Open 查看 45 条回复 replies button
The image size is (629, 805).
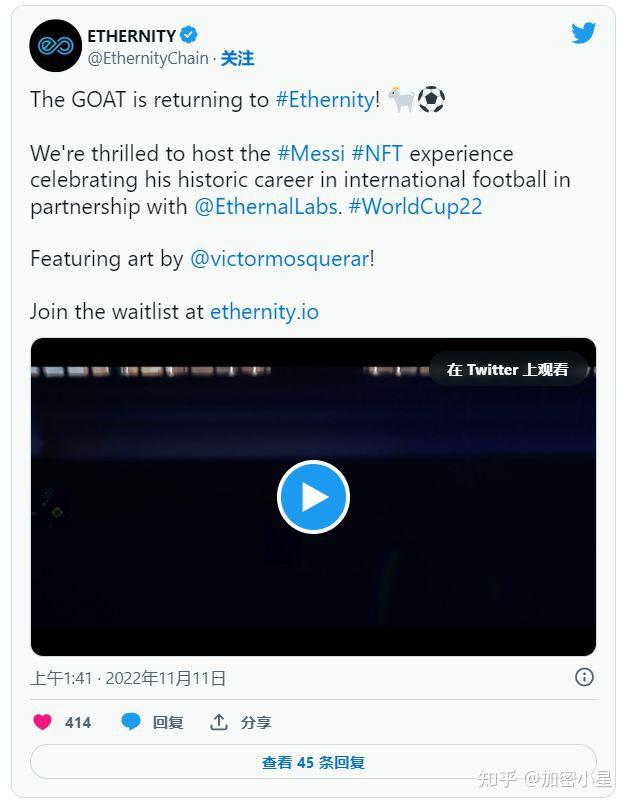tap(314, 761)
